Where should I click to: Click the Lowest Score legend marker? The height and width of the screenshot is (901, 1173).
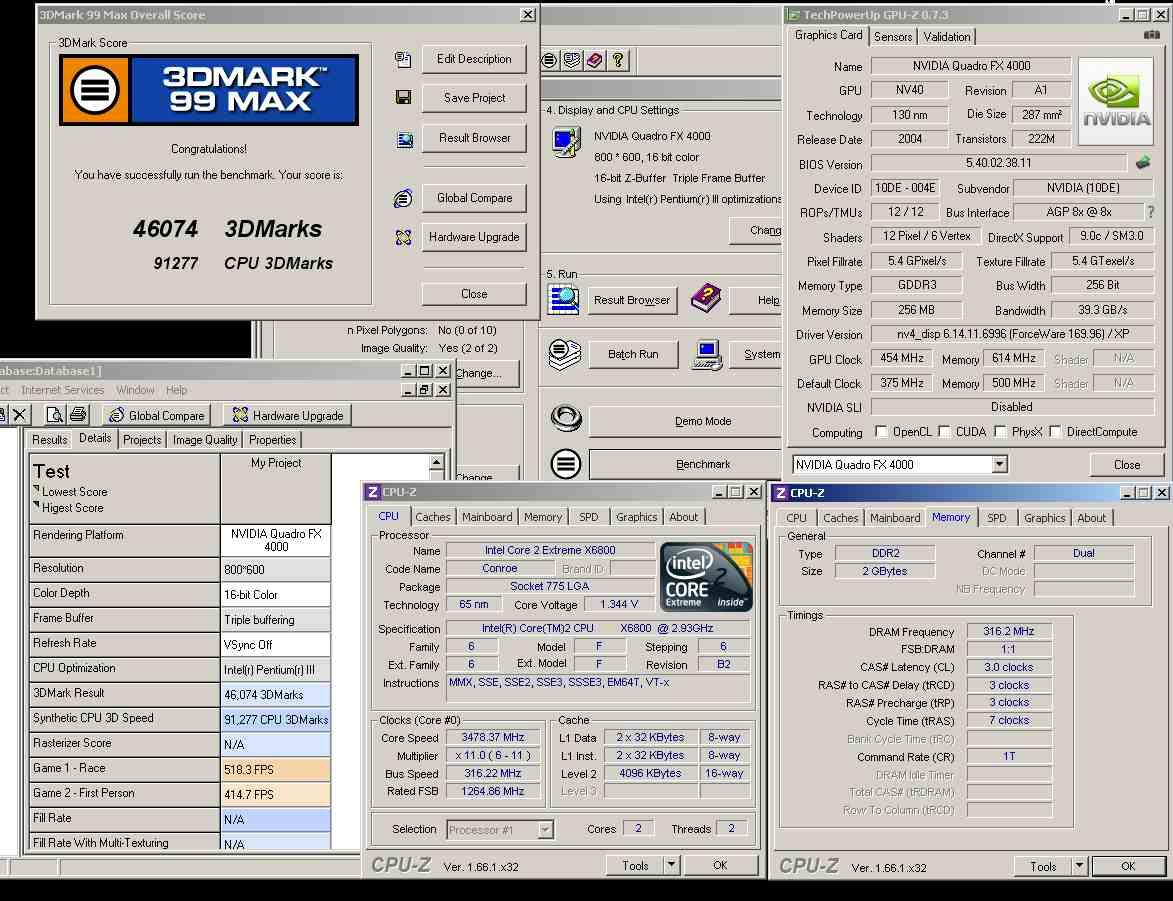pyautogui.click(x=36, y=489)
